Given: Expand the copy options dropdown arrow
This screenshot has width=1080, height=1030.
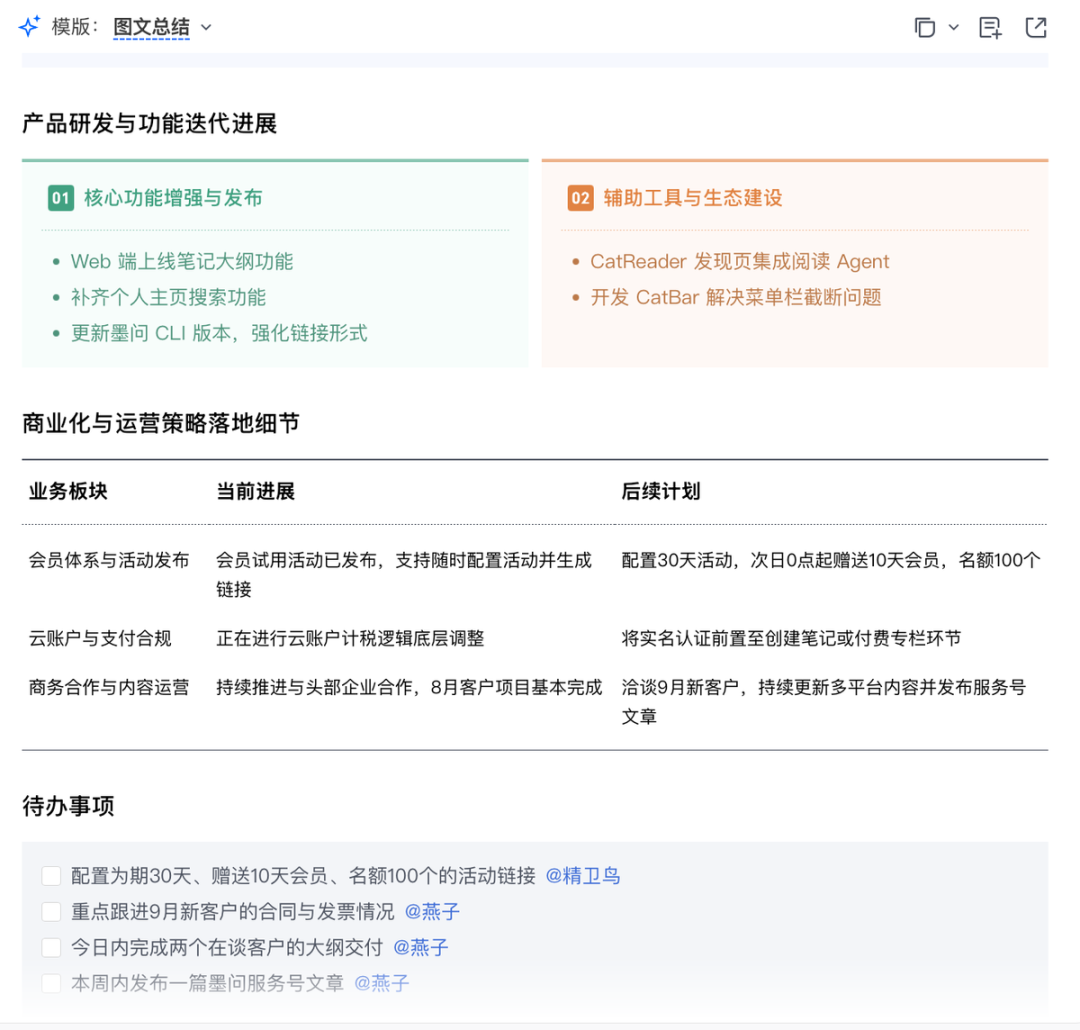Looking at the screenshot, I should [x=953, y=28].
